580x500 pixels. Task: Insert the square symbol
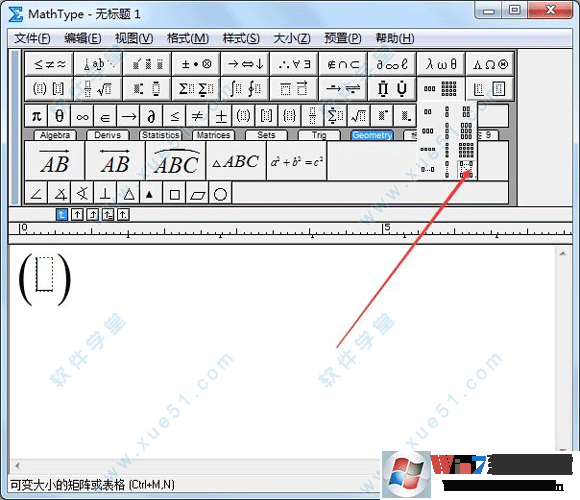pos(174,193)
